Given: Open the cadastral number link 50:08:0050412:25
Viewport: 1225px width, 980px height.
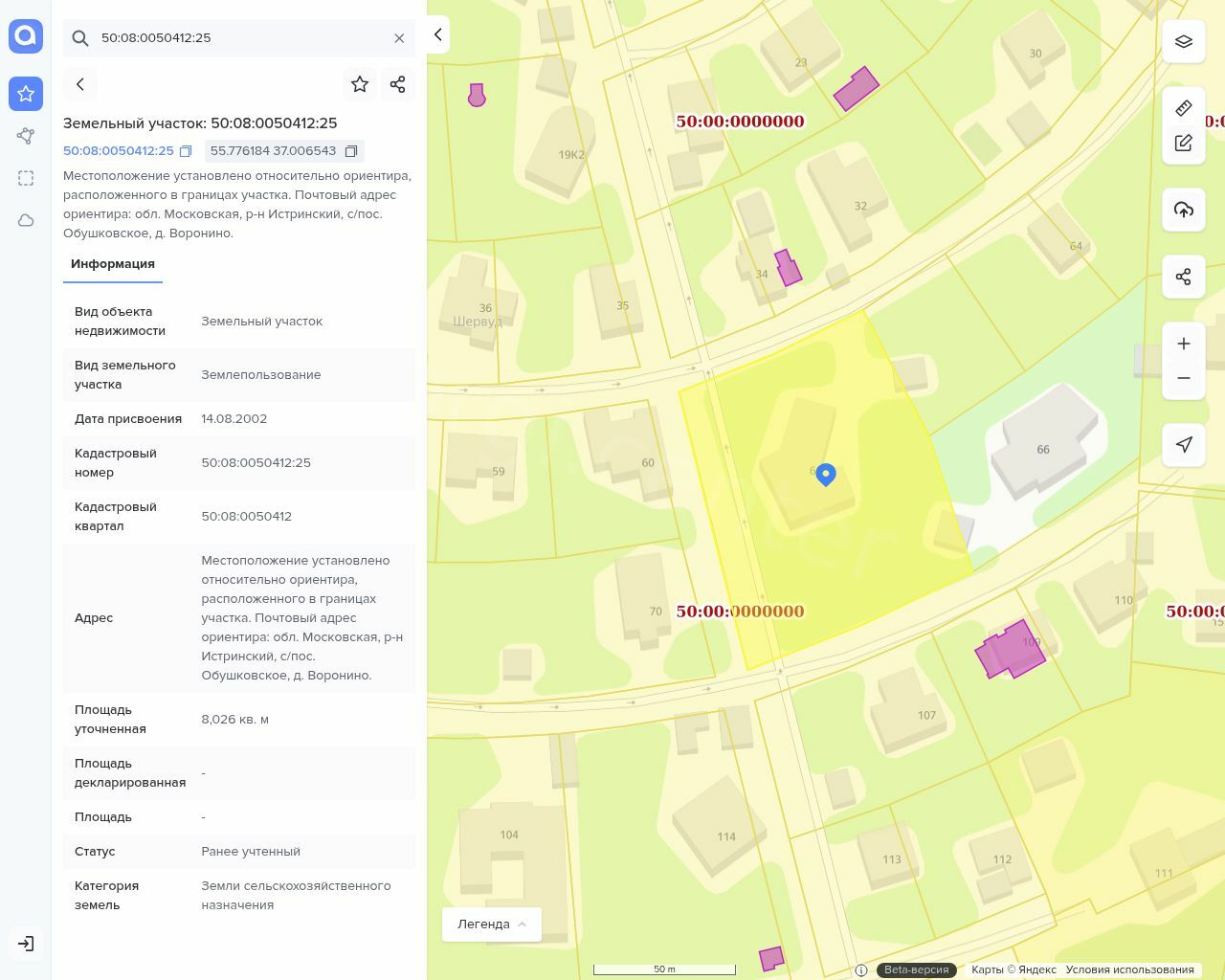Looking at the screenshot, I should click(x=119, y=151).
